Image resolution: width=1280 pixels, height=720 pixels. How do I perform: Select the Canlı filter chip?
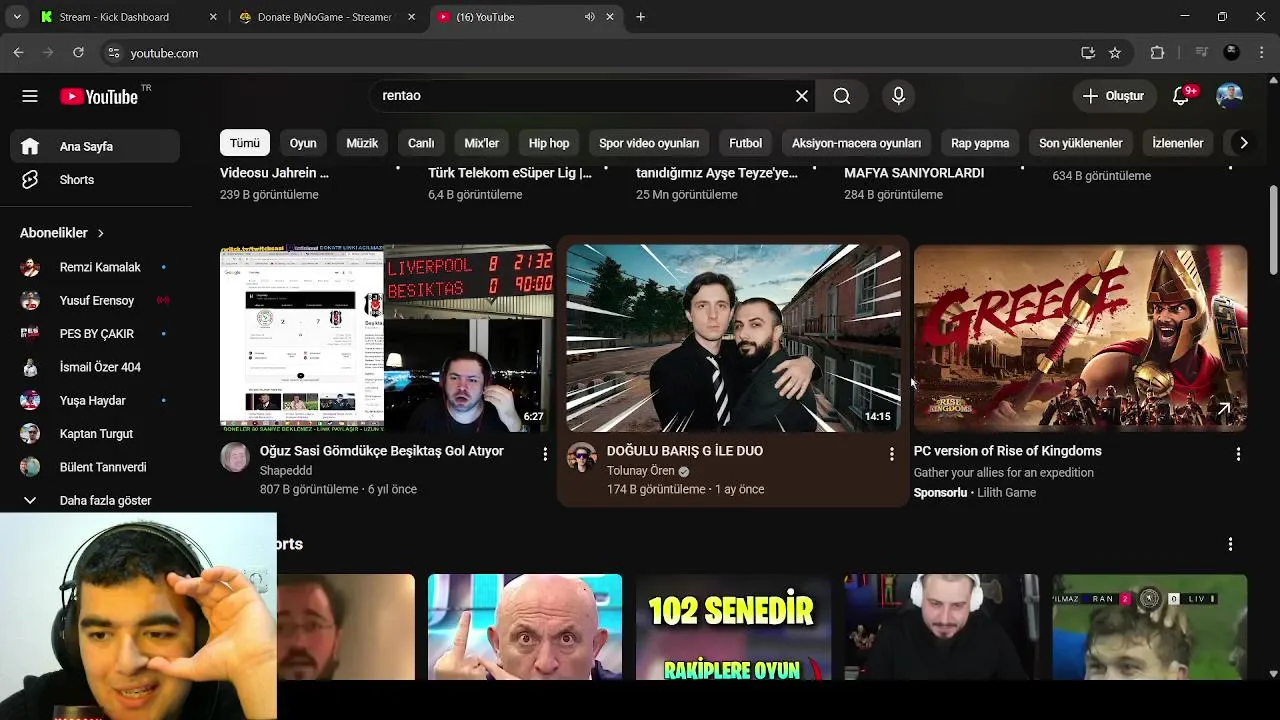point(421,143)
